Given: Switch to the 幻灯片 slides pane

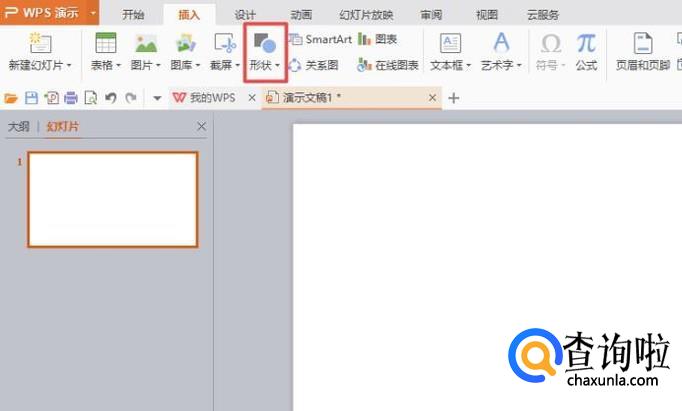Looking at the screenshot, I should [x=63, y=127].
